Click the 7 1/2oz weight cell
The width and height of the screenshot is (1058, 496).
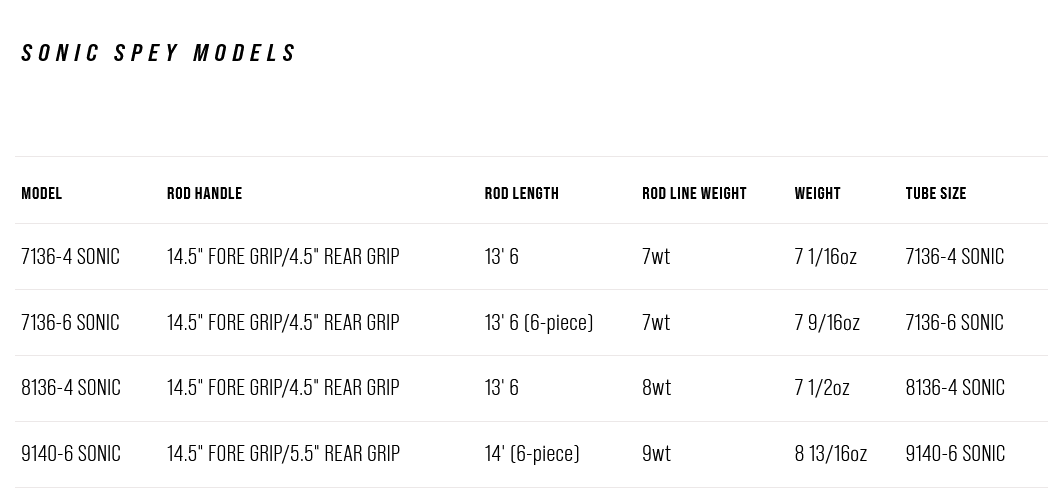tap(821, 388)
